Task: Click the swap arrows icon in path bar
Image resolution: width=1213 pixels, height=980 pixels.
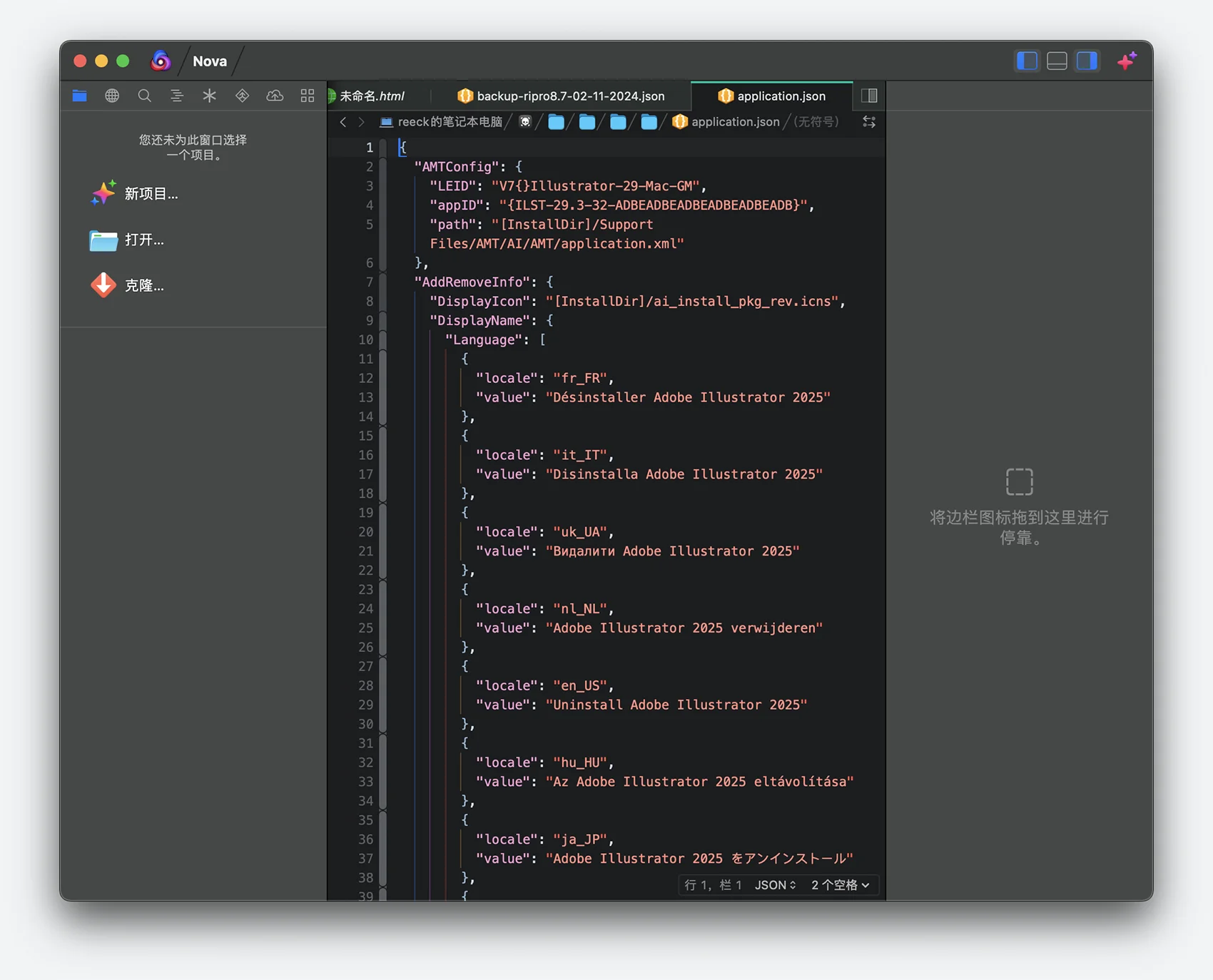Action: pos(869,122)
